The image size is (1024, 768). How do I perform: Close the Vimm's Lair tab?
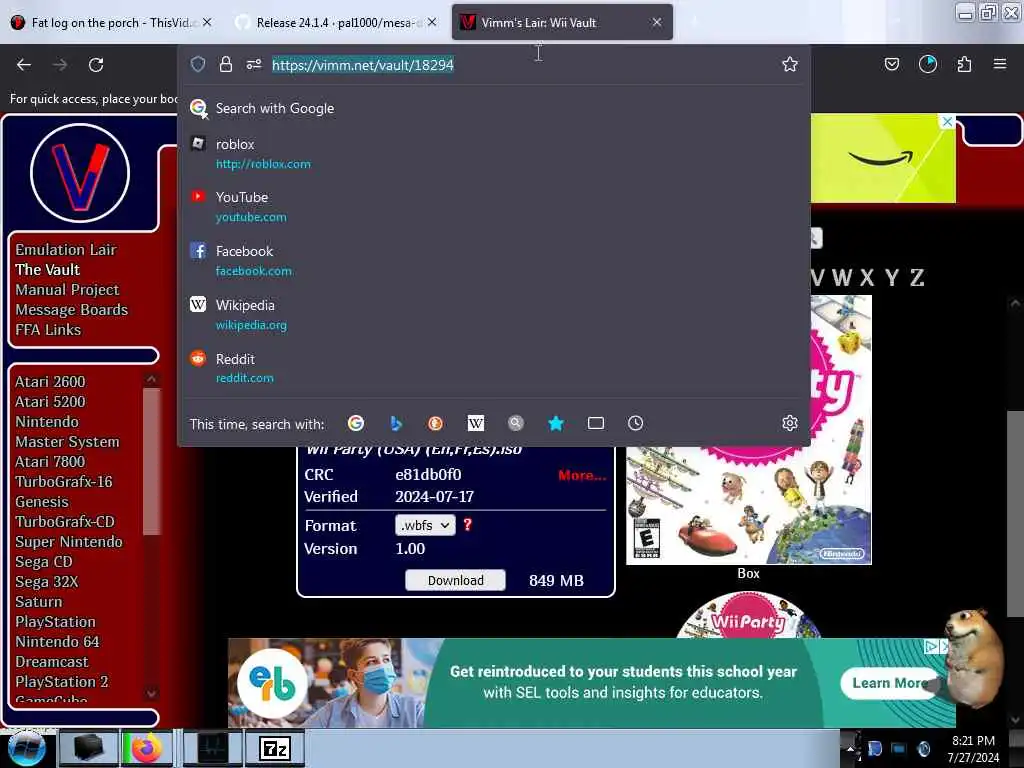click(x=657, y=22)
